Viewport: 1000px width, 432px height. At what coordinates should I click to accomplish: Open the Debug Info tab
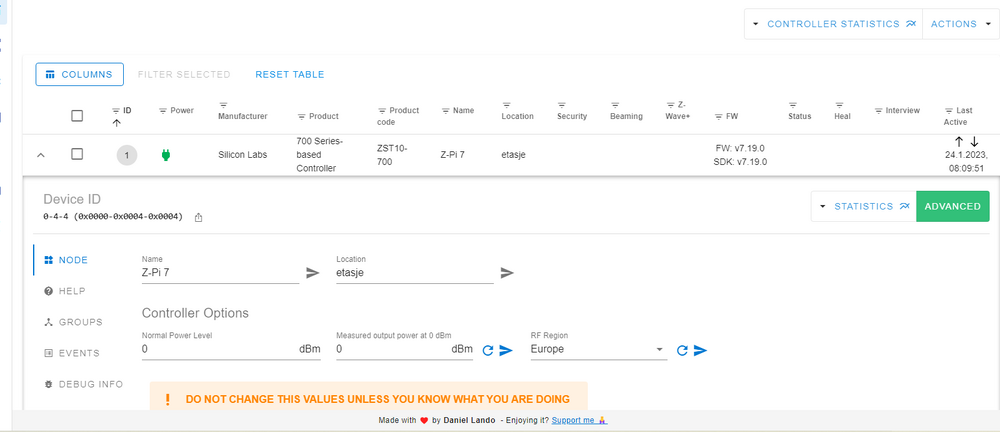(83, 384)
